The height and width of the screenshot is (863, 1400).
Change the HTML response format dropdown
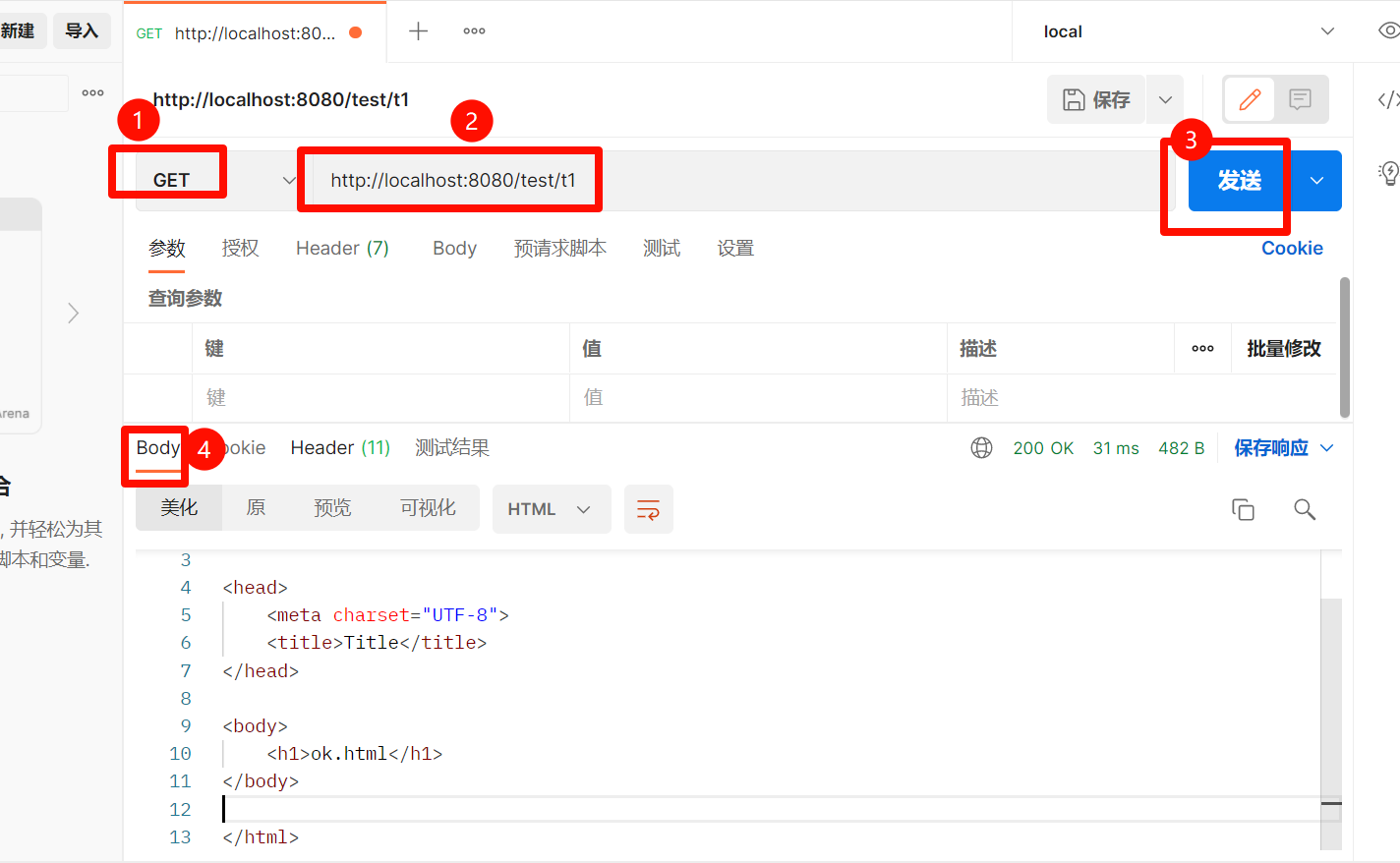[552, 509]
